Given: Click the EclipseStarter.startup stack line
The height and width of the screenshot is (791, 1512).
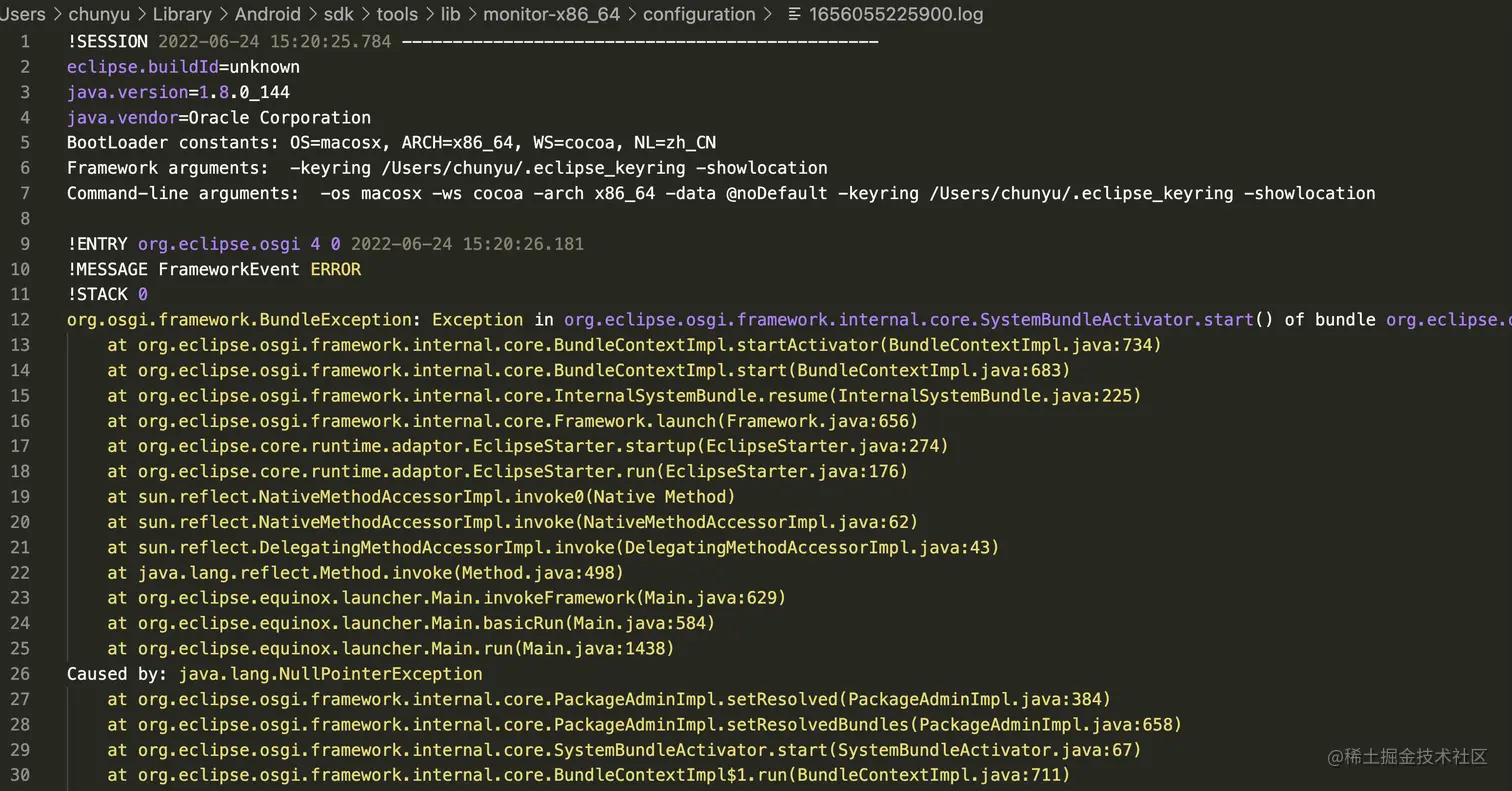Looking at the screenshot, I should 528,446.
